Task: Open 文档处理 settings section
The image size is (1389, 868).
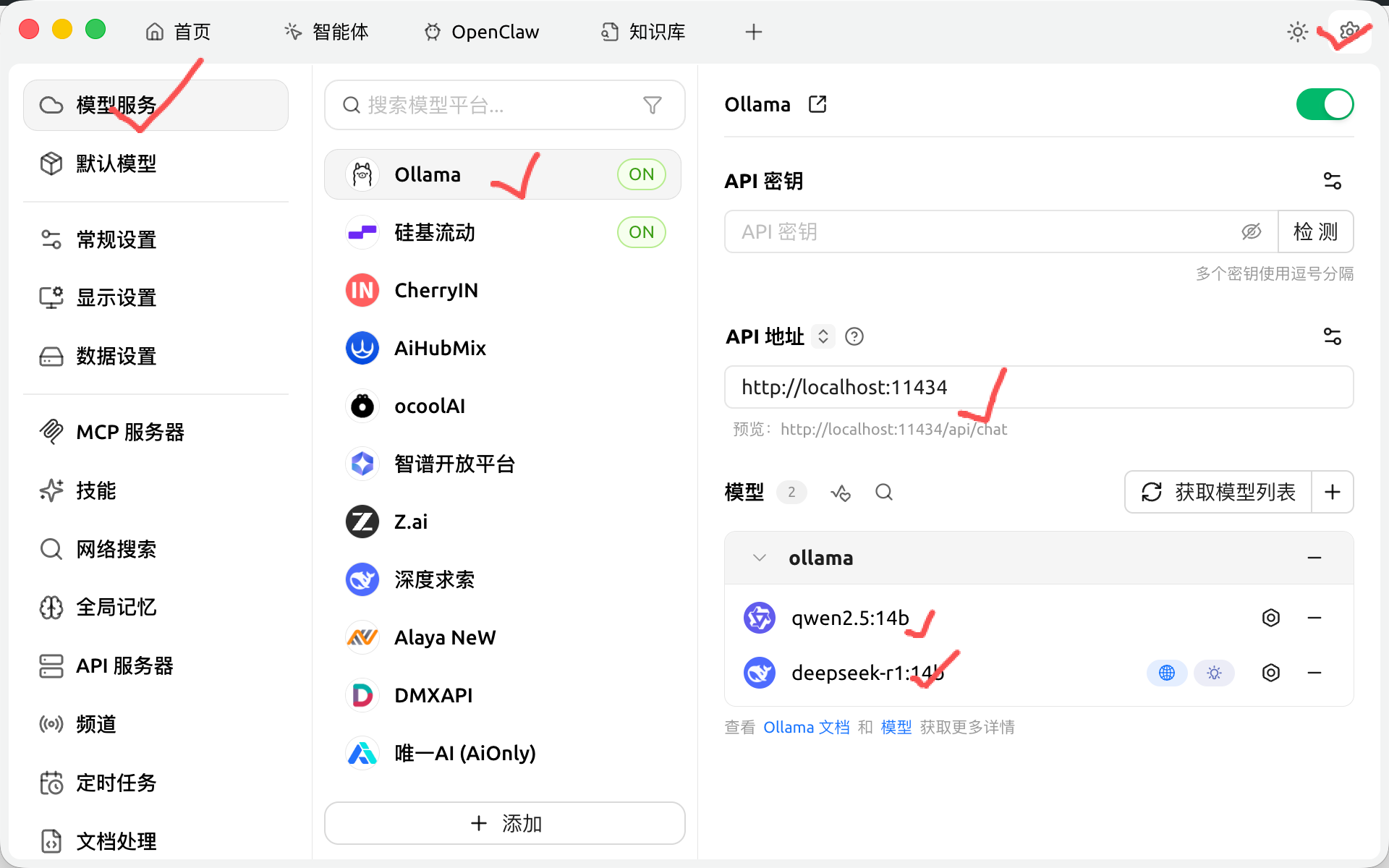Action: click(x=156, y=841)
